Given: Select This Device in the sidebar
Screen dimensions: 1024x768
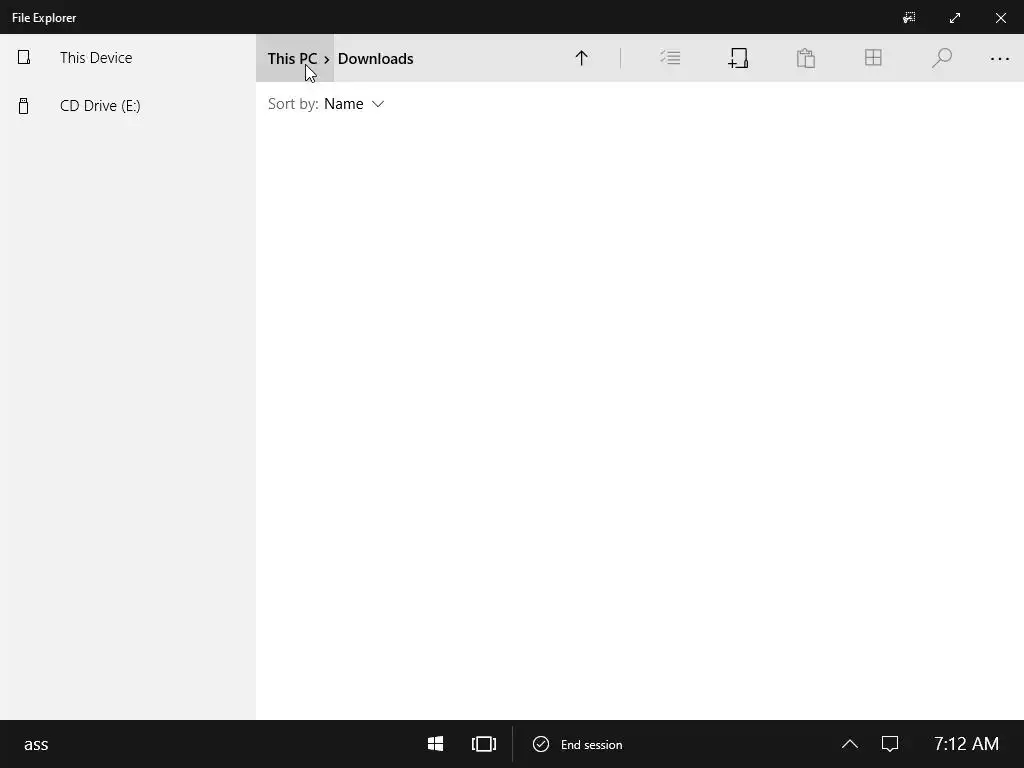Looking at the screenshot, I should (128, 57).
